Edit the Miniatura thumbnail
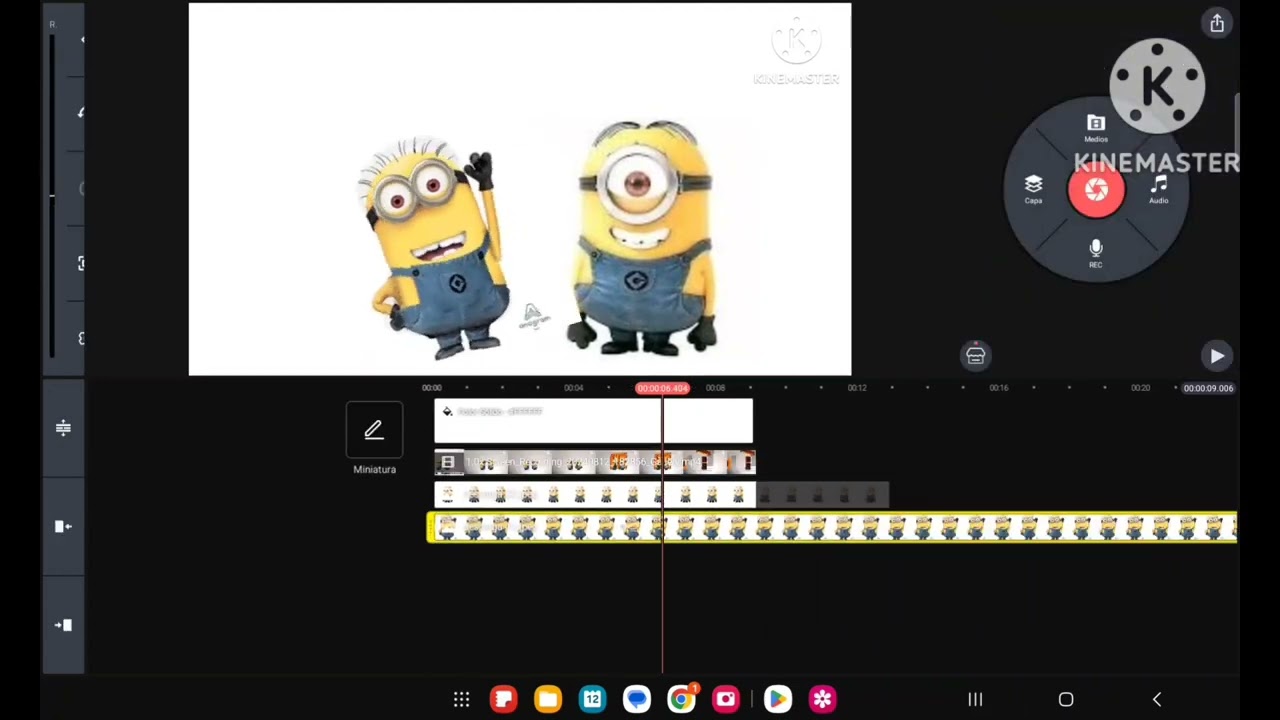1280x720 pixels. [x=374, y=430]
